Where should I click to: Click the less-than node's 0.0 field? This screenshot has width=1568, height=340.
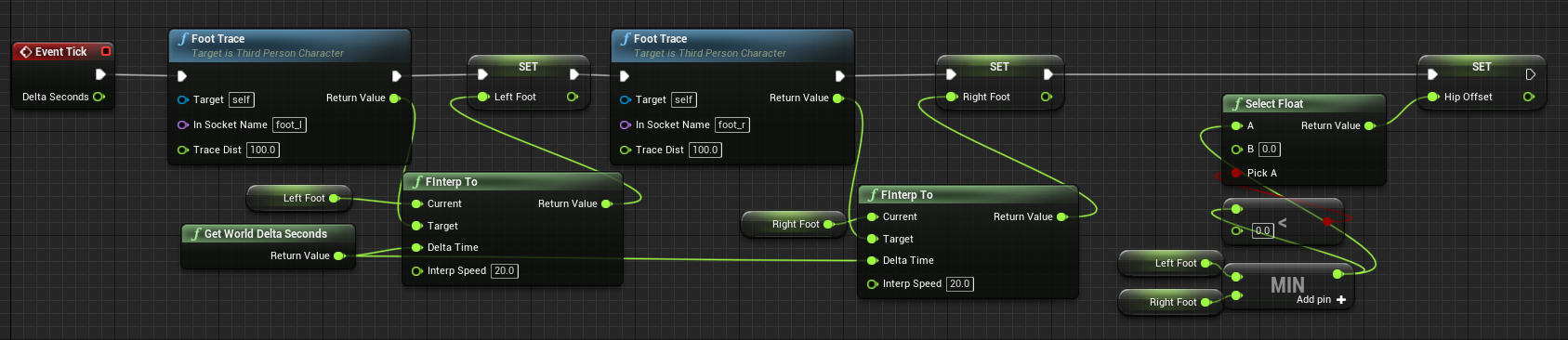point(1262,230)
